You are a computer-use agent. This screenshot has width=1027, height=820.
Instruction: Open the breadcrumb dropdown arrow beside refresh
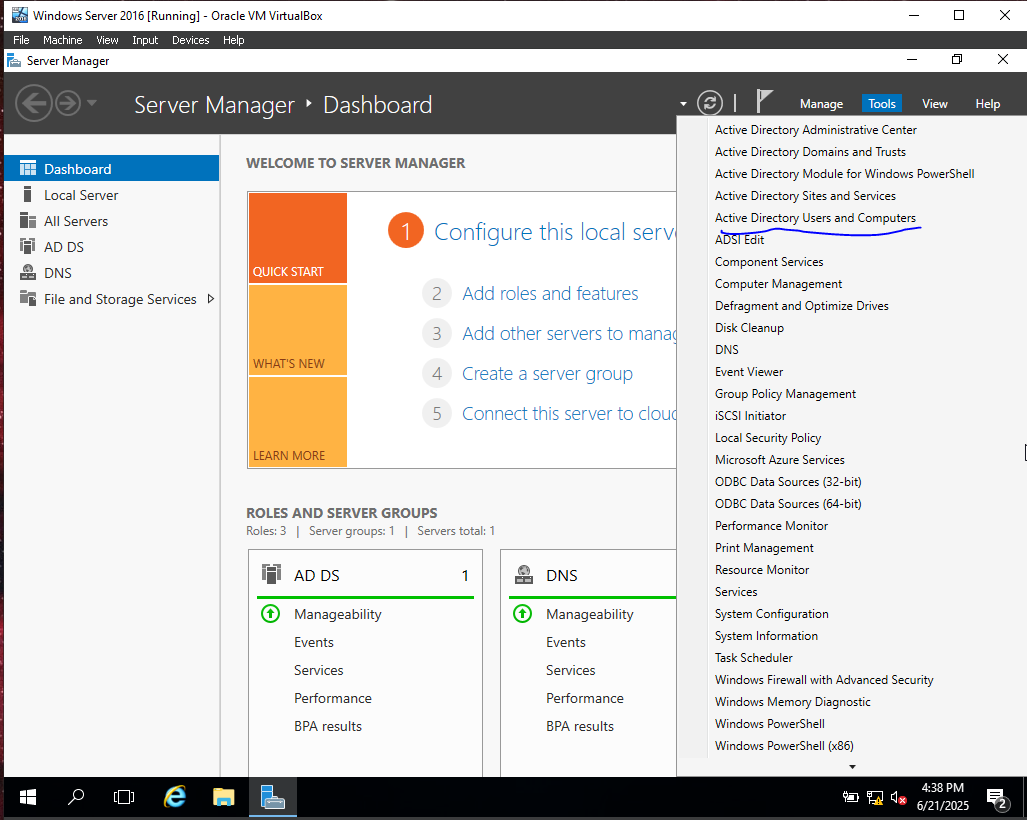683,103
